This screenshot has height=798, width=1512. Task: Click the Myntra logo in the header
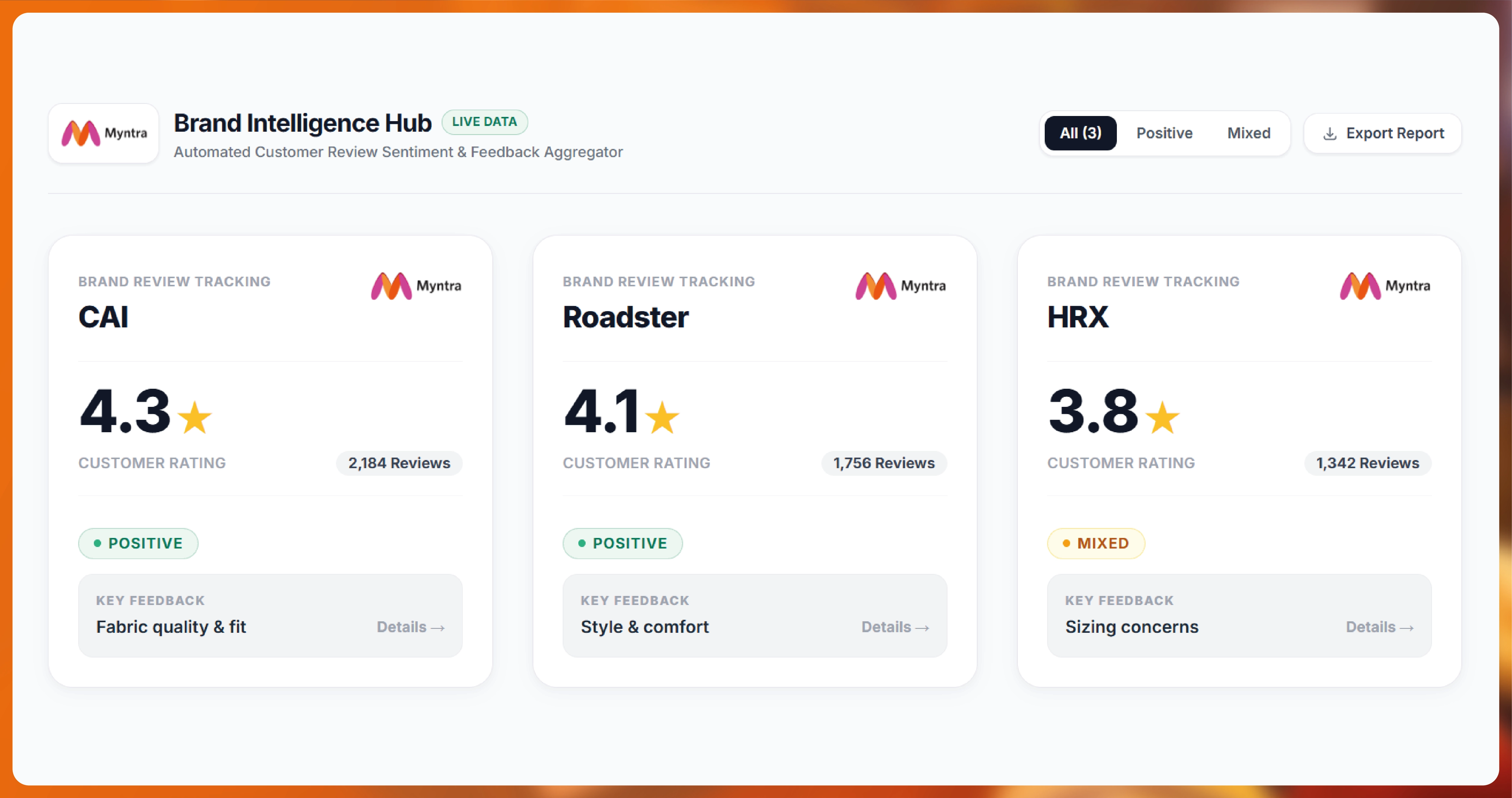click(x=104, y=133)
